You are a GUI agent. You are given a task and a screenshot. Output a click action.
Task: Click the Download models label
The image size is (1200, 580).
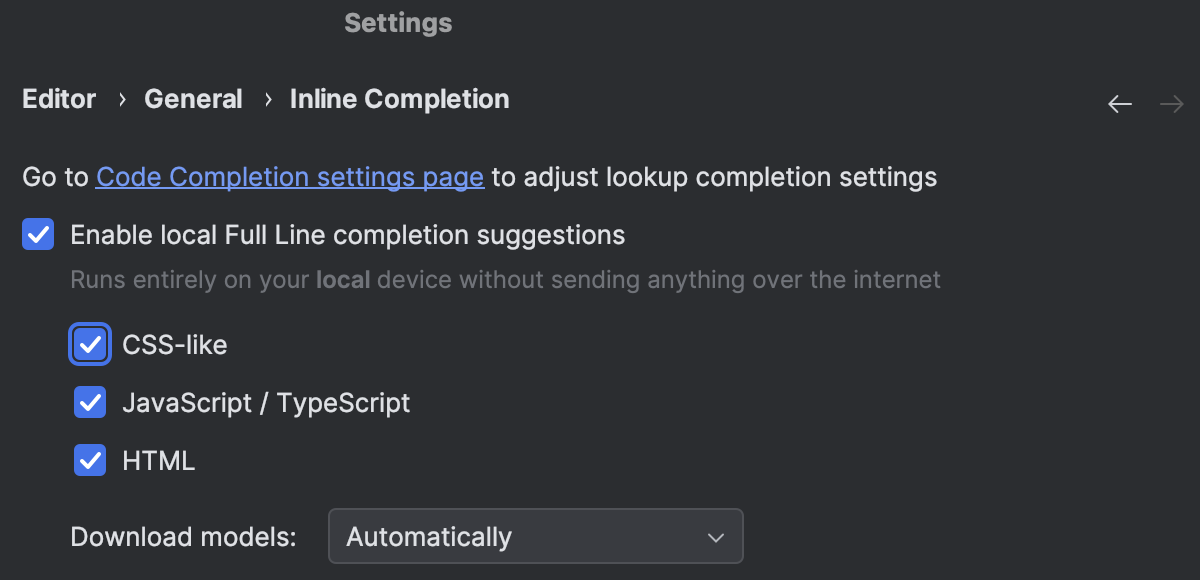[182, 537]
